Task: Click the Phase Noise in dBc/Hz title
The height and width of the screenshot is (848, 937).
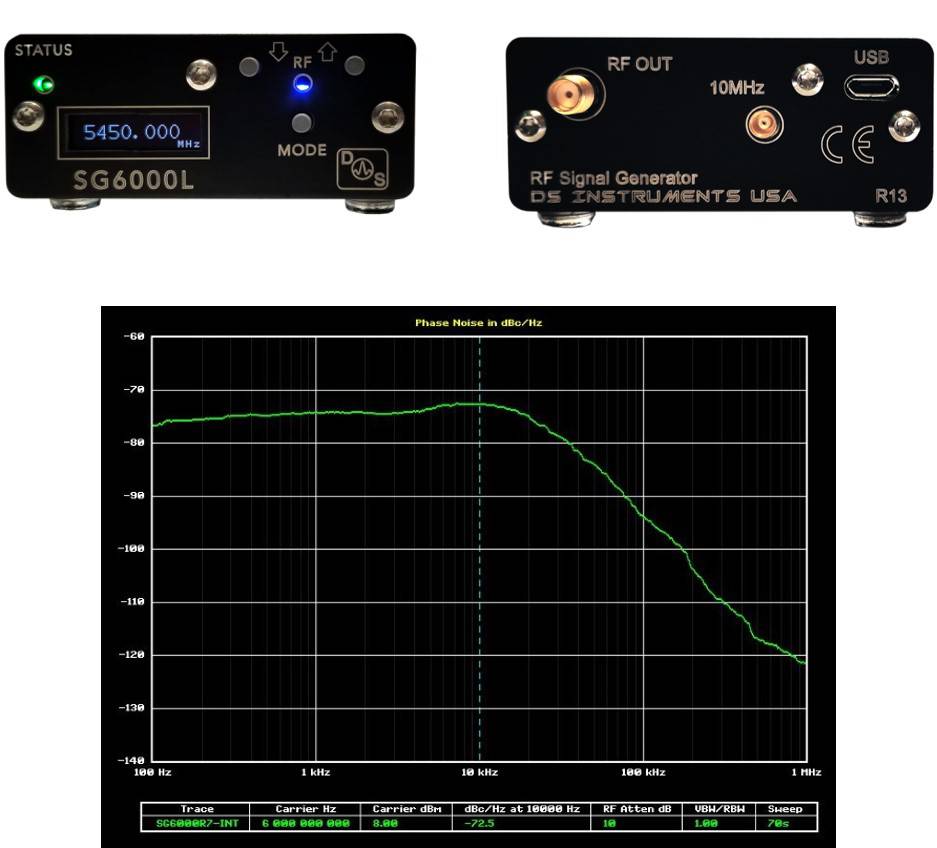Action: point(479,323)
